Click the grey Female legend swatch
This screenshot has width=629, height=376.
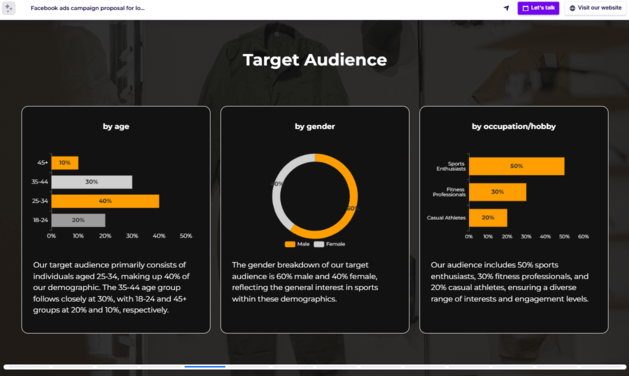[x=319, y=244]
